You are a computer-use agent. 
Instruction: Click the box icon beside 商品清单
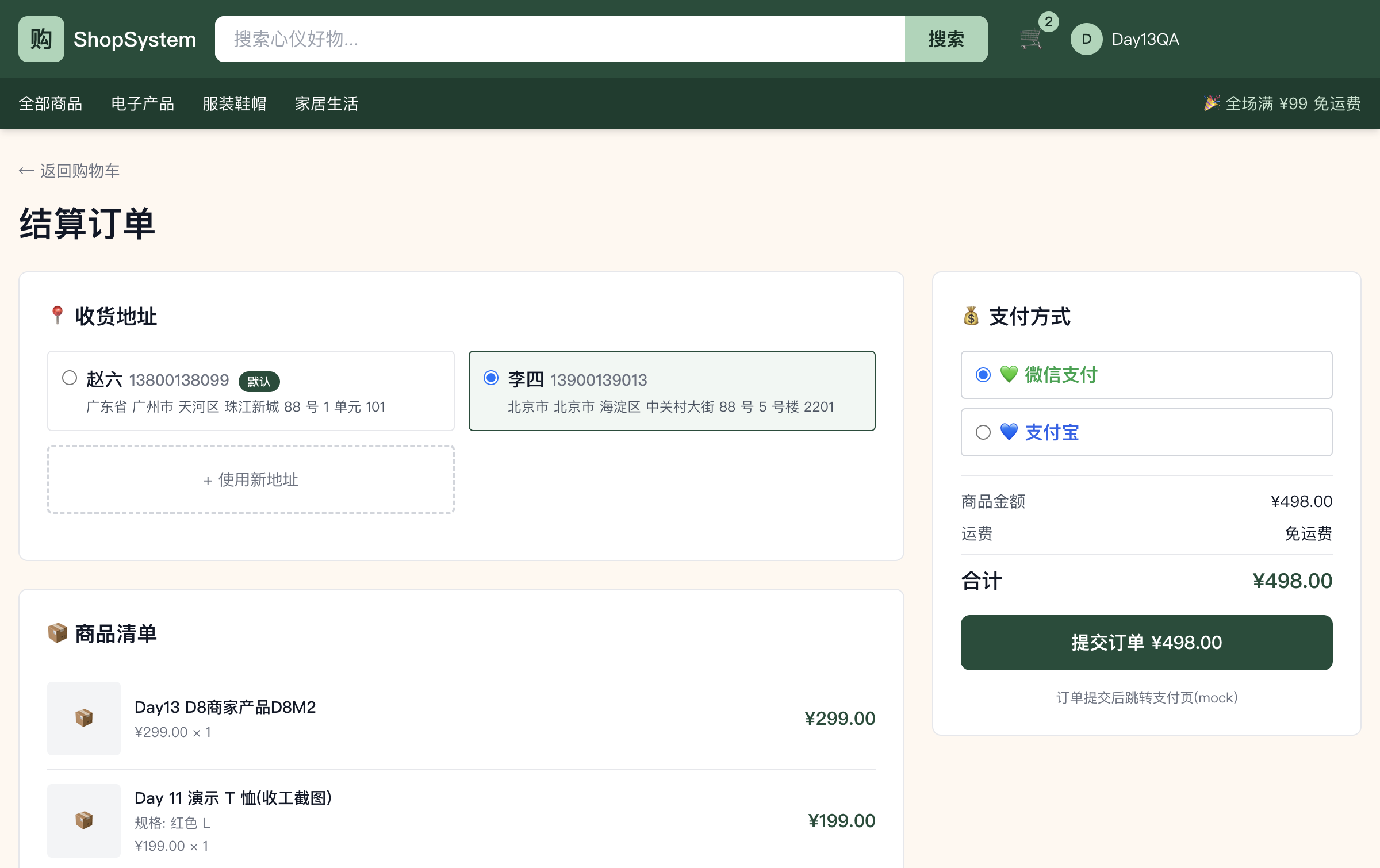57,633
